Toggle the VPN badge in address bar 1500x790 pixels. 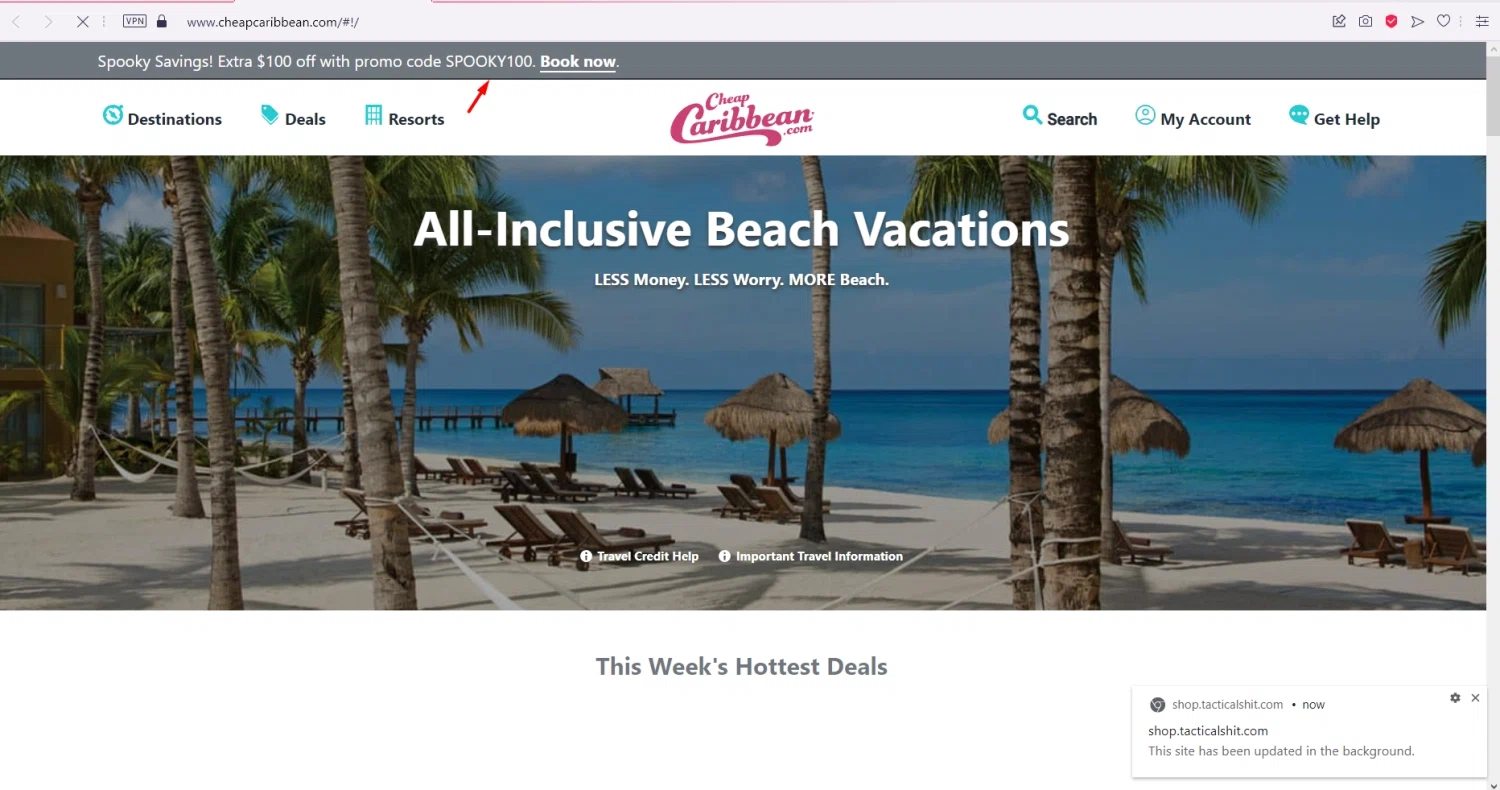[x=134, y=21]
